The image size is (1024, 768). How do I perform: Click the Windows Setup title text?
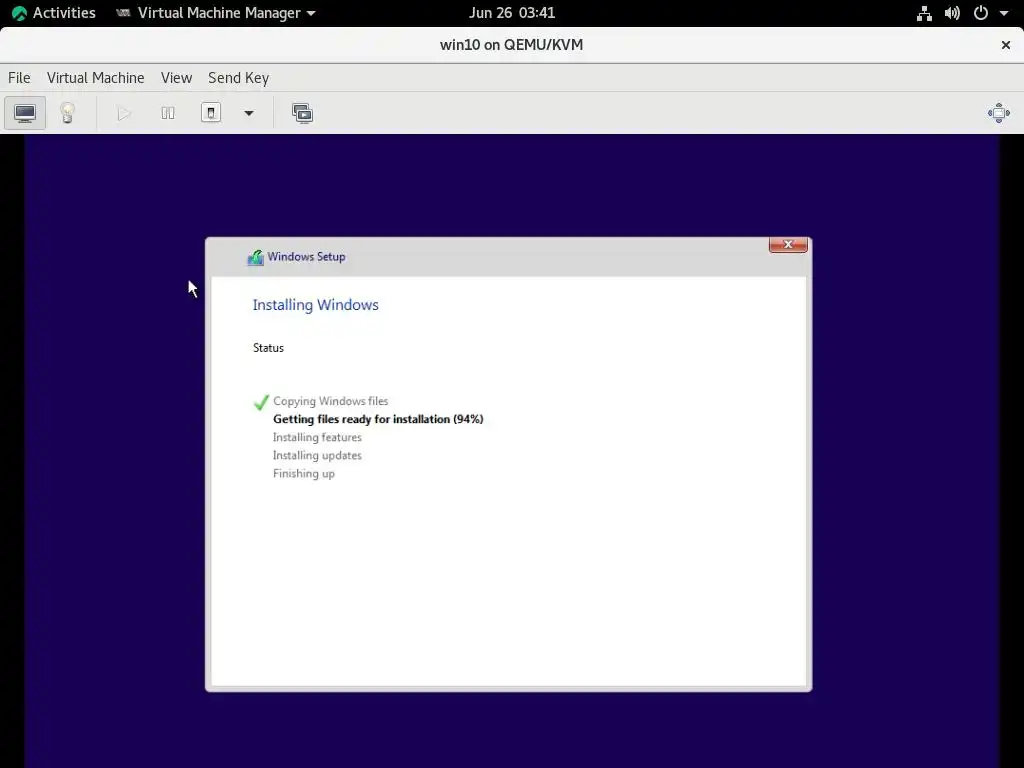pos(306,257)
